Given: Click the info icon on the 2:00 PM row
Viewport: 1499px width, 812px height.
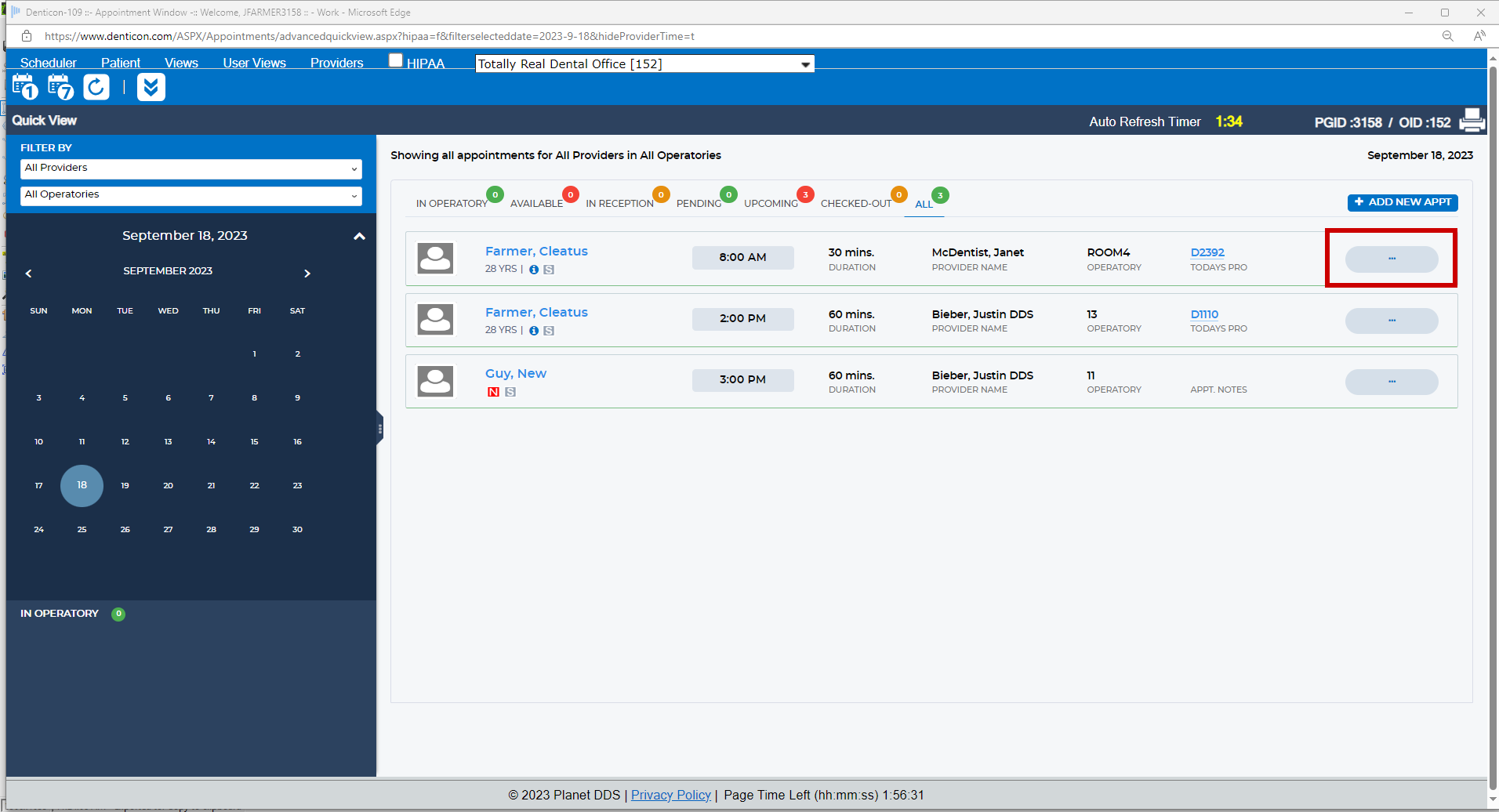Looking at the screenshot, I should (x=534, y=331).
